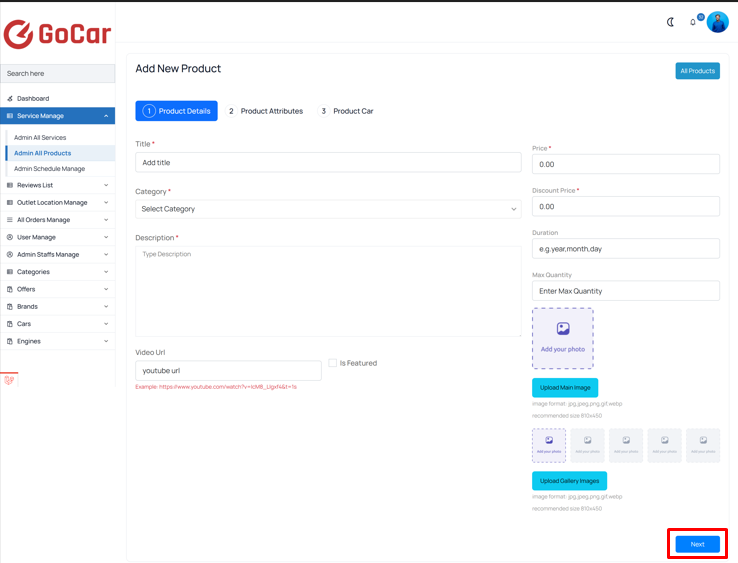Click the Next button
Image resolution: width=738 pixels, height=563 pixels.
pos(698,544)
